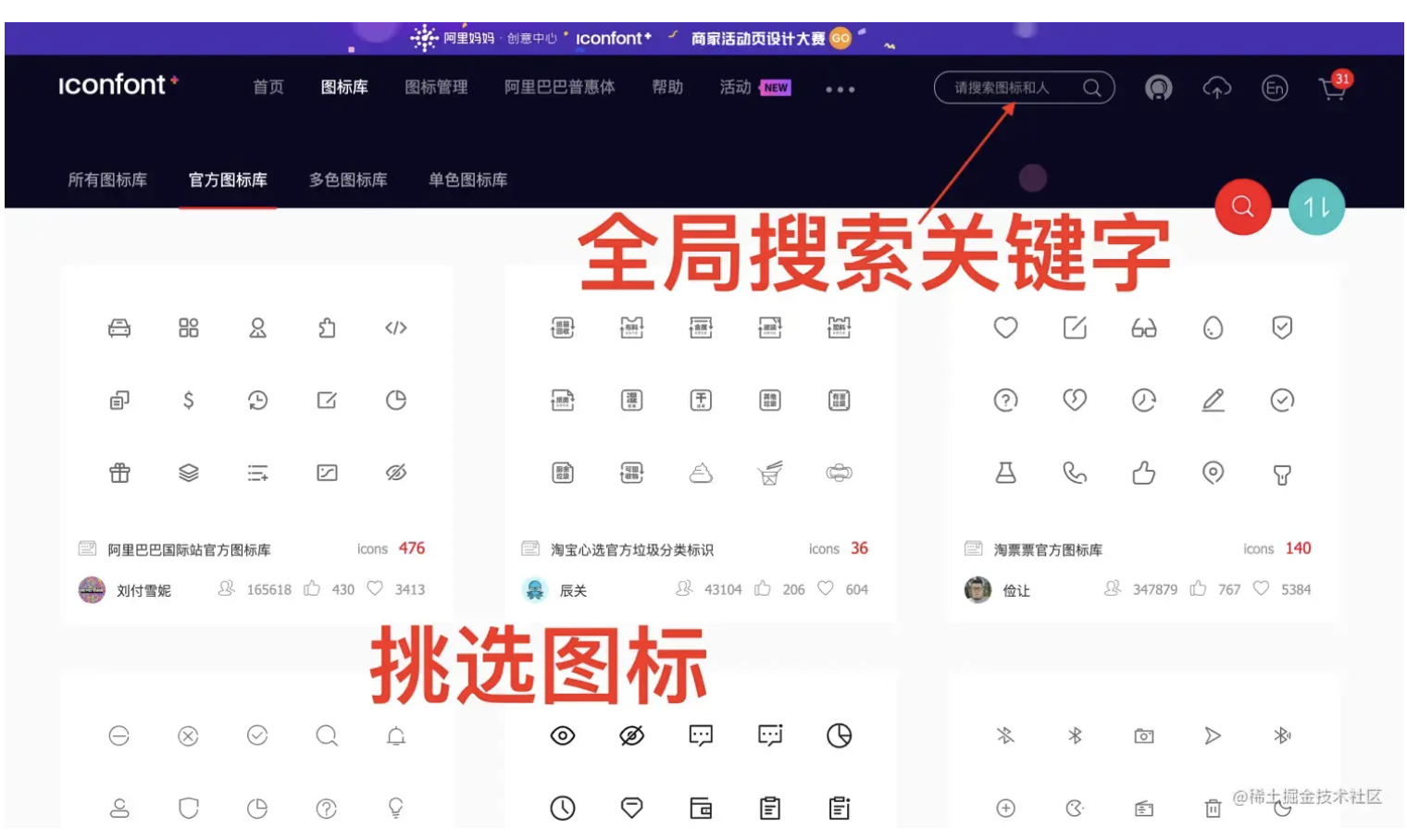Screen dimensions: 1407x840
Task: Select the lightbulb icon in bottom-left collection
Action: (396, 808)
